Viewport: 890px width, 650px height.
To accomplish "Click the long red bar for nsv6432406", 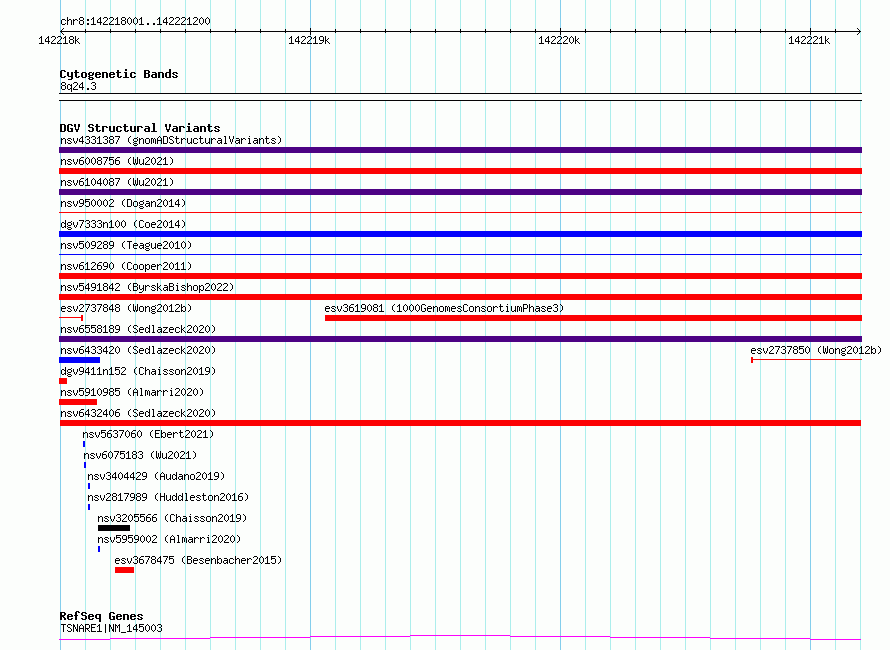I will 460,423.
